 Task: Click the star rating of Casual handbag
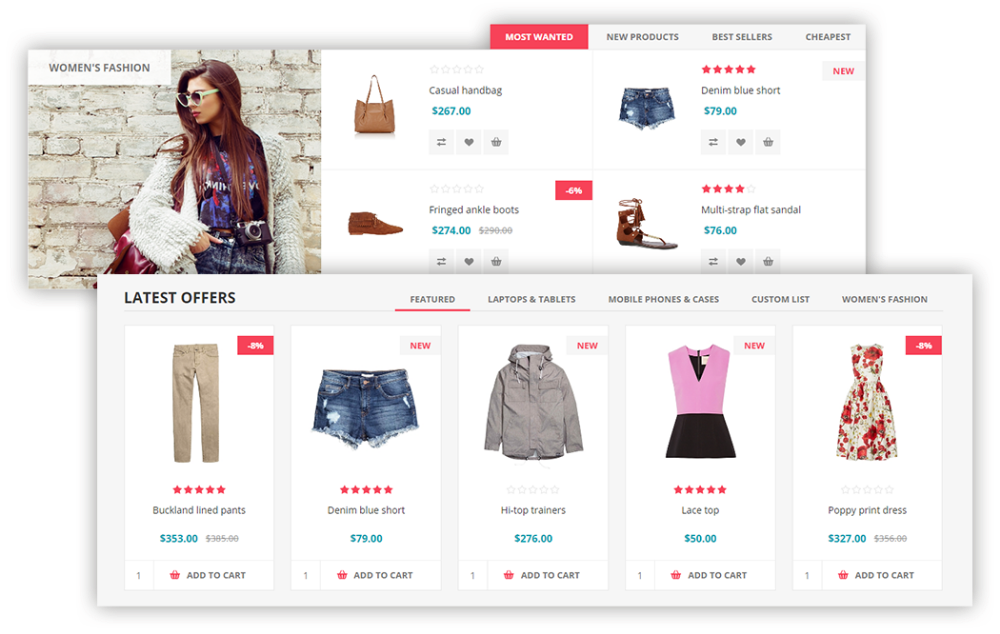[x=456, y=69]
